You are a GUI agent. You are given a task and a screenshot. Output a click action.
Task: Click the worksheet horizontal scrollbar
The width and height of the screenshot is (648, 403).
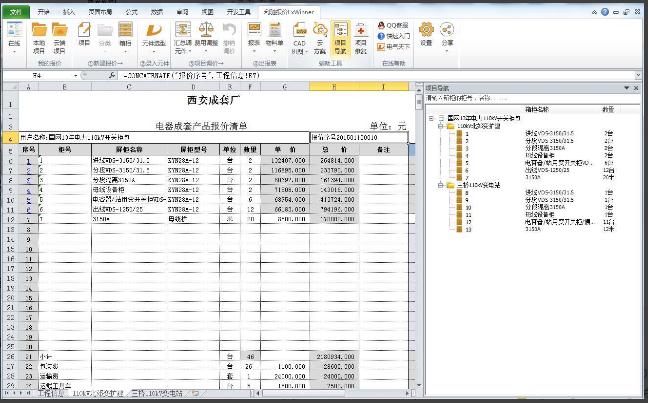point(334,393)
